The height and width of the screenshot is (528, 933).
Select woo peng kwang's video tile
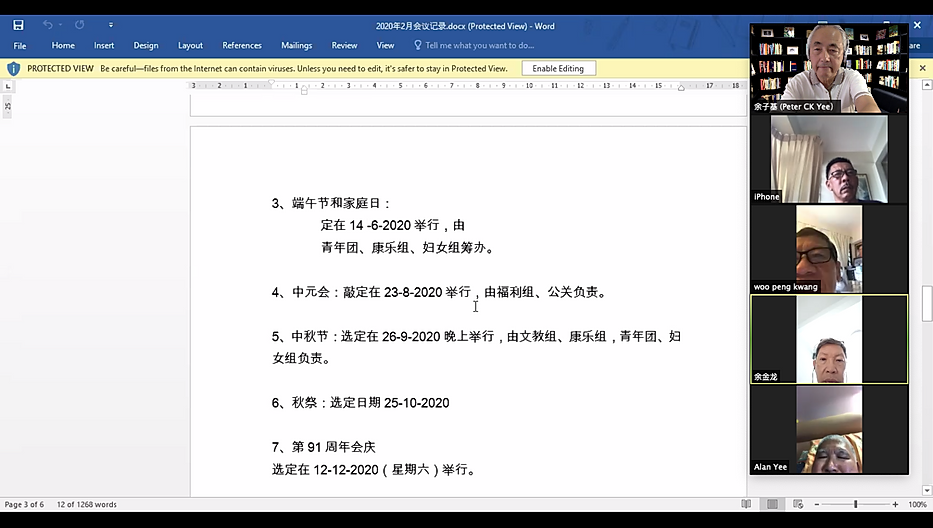[x=829, y=249]
